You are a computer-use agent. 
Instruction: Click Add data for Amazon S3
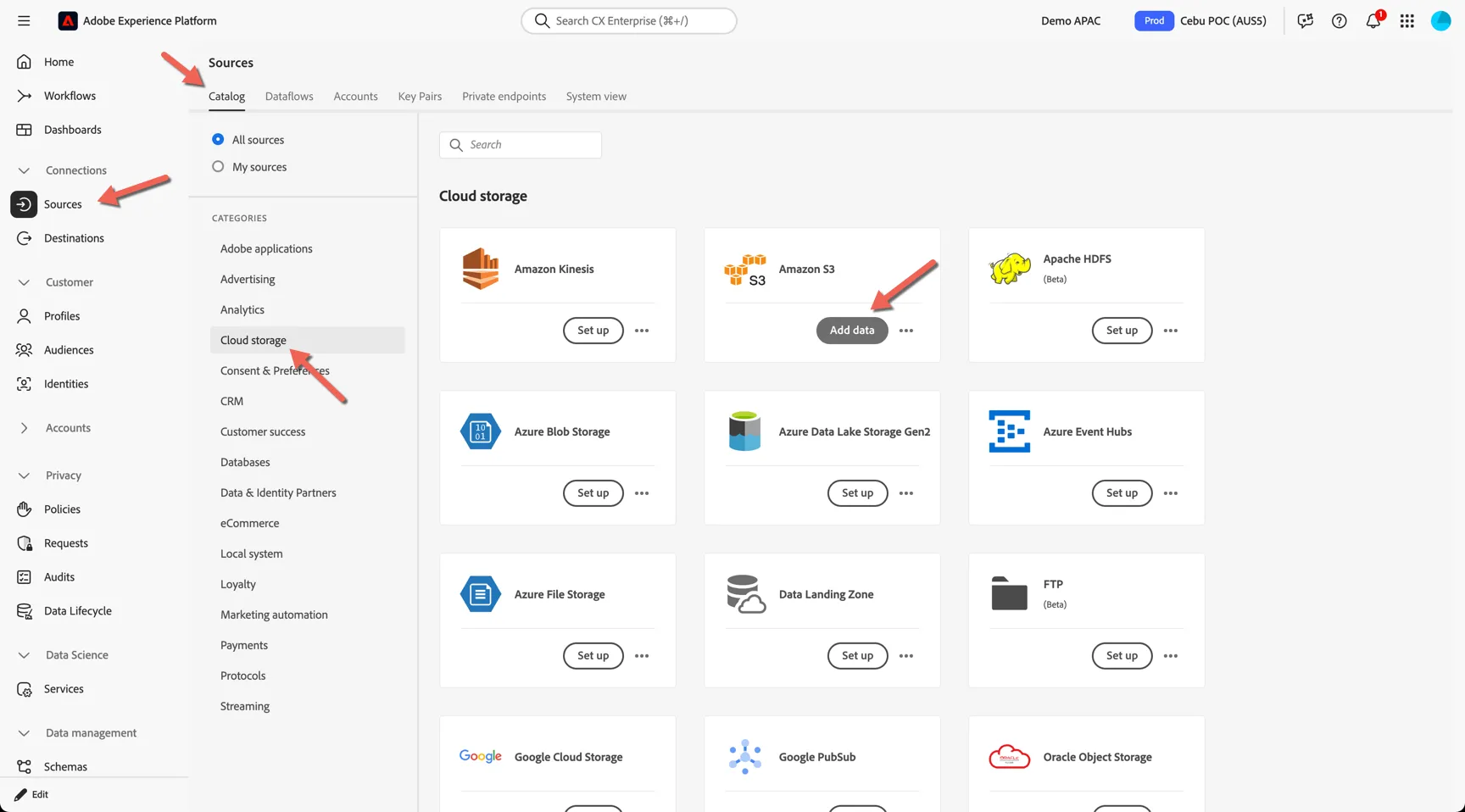coord(852,331)
